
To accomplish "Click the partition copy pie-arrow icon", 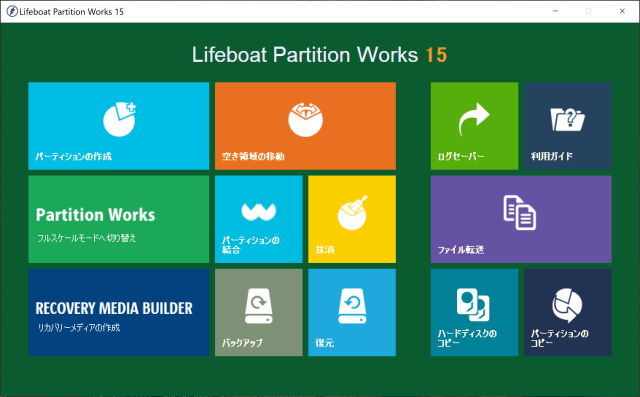I will pos(567,305).
